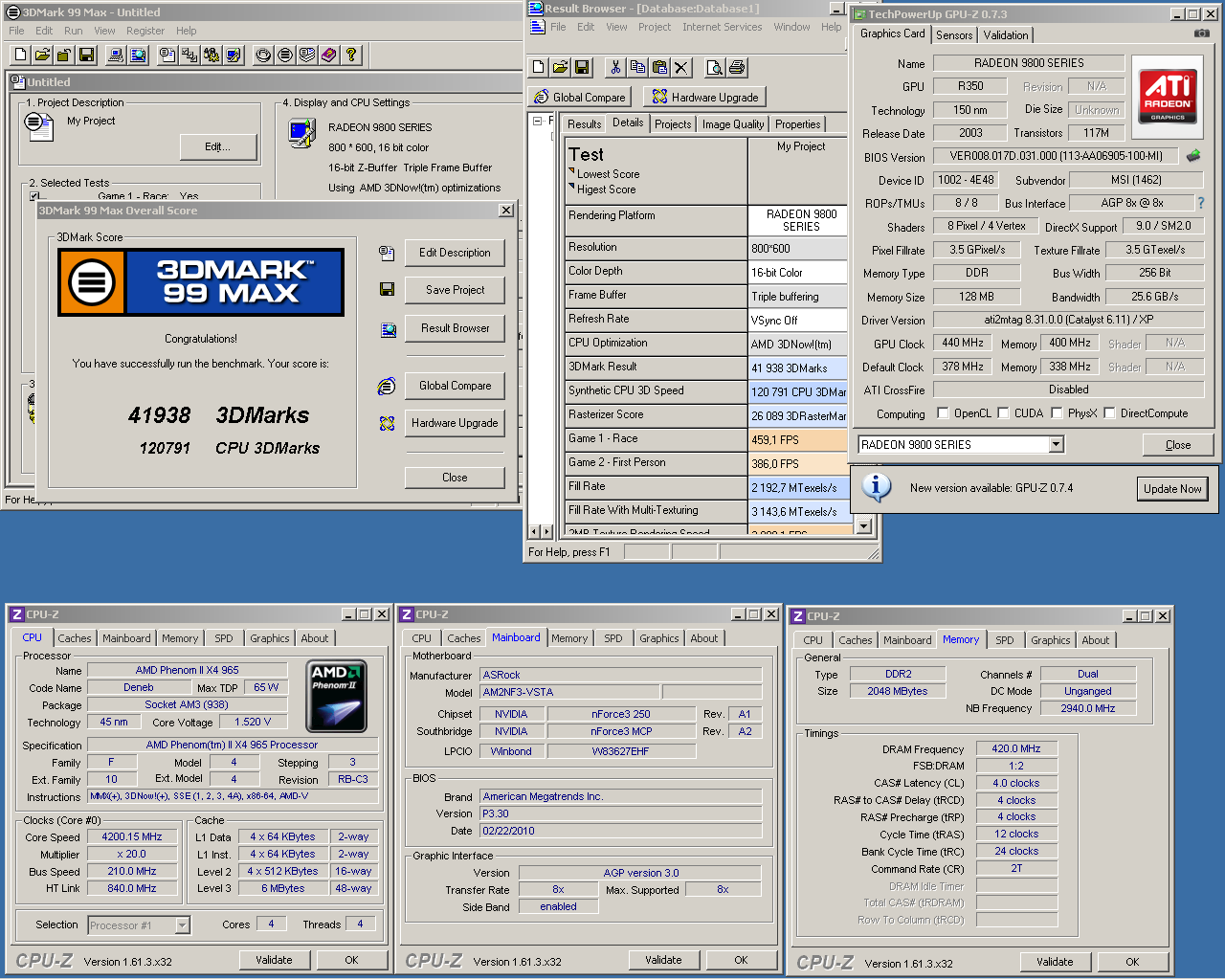This screenshot has height=980, width=1225.
Task: Click the BIOS save chip icon
Action: 1193,156
